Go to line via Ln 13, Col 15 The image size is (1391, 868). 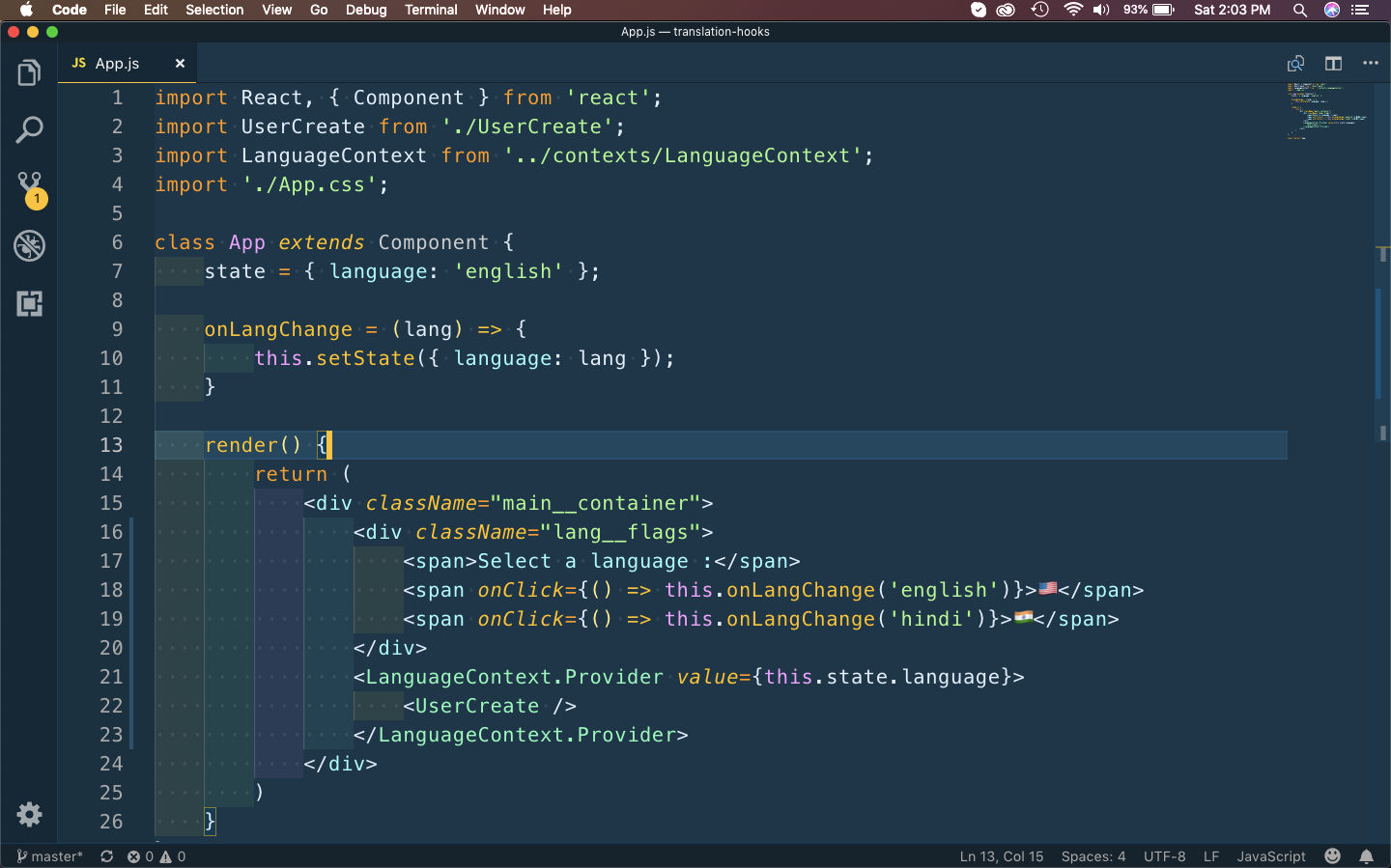[1002, 856]
